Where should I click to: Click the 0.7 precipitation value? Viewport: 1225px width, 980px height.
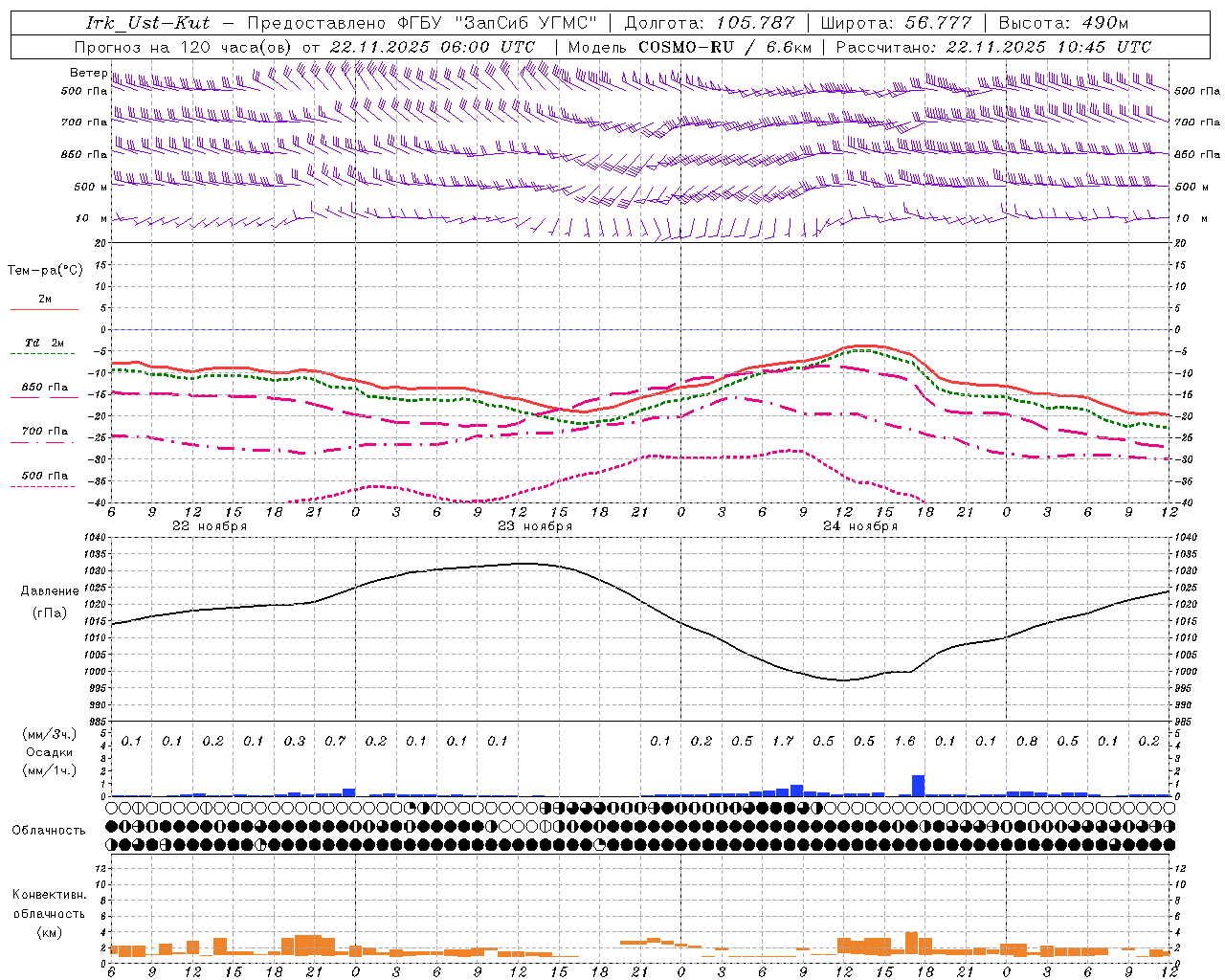[335, 741]
